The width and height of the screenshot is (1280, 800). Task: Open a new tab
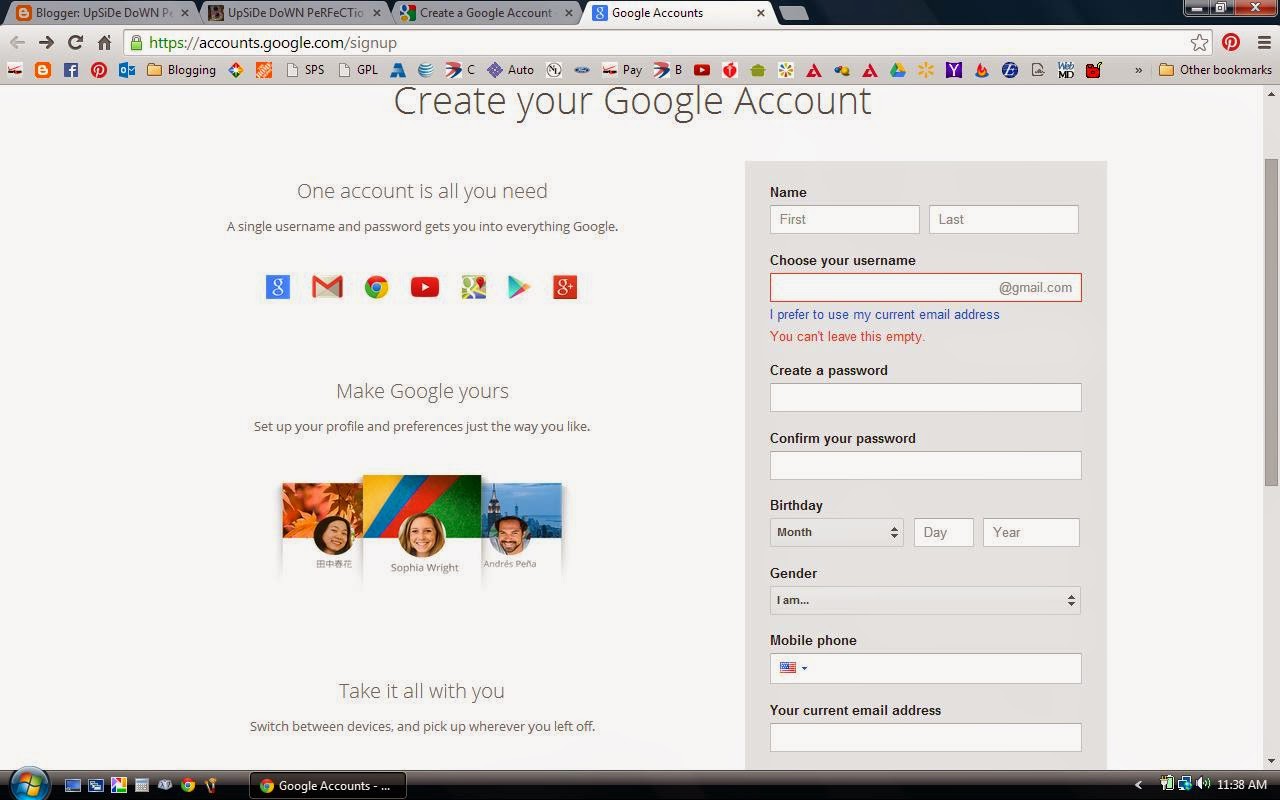tap(793, 13)
